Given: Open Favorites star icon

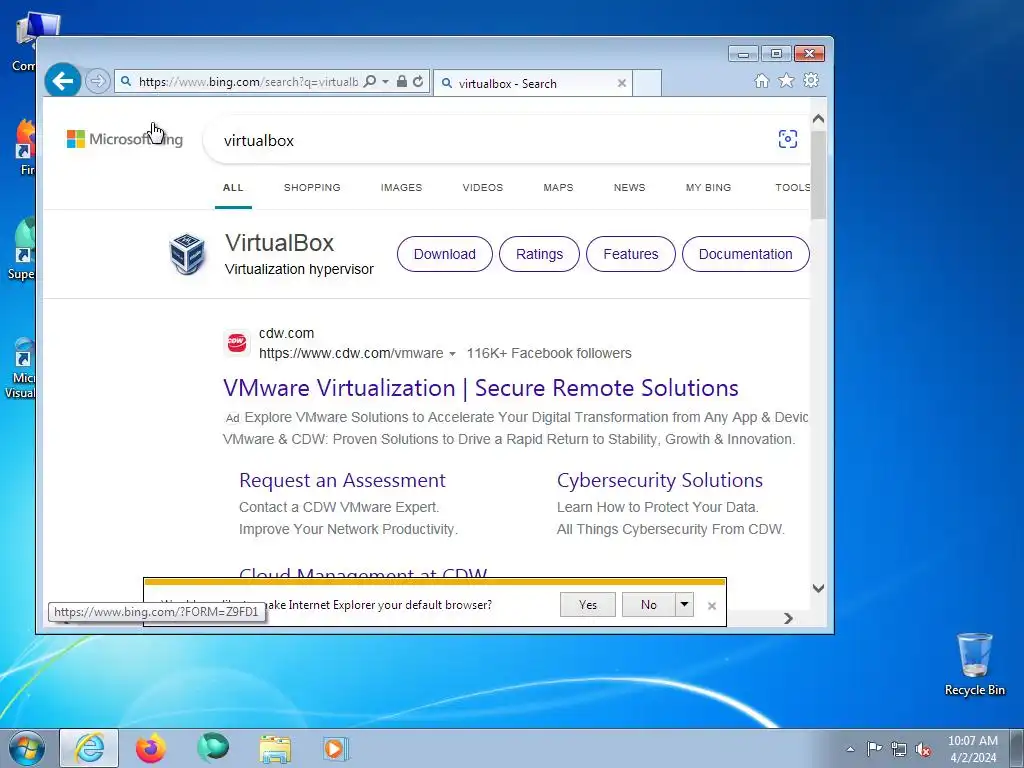Looking at the screenshot, I should [x=786, y=80].
